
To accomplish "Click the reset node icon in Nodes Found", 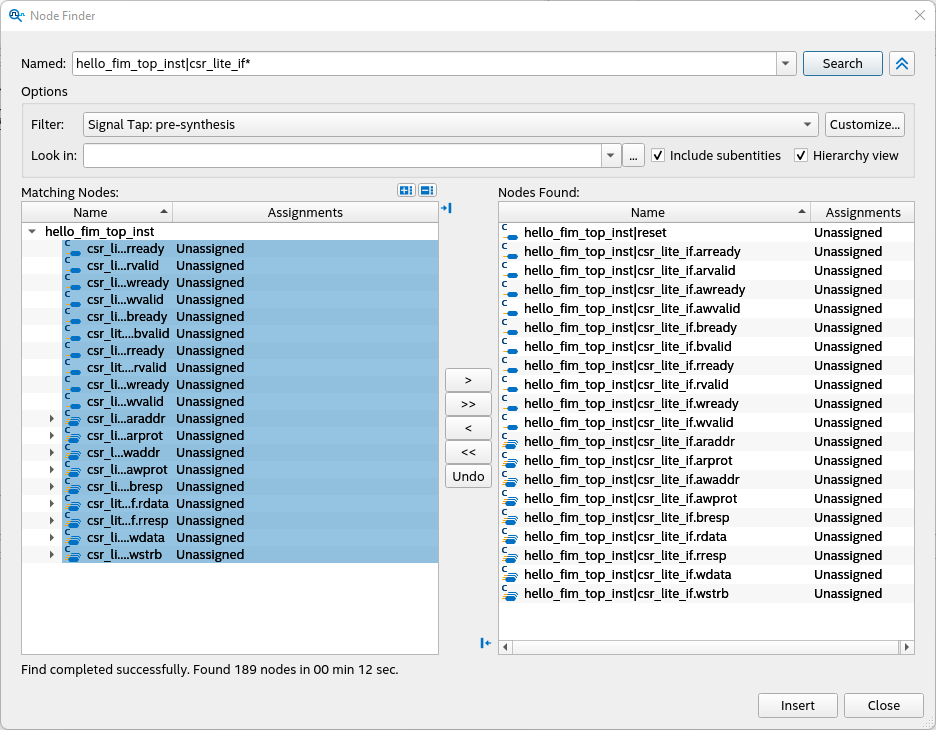I will point(510,233).
